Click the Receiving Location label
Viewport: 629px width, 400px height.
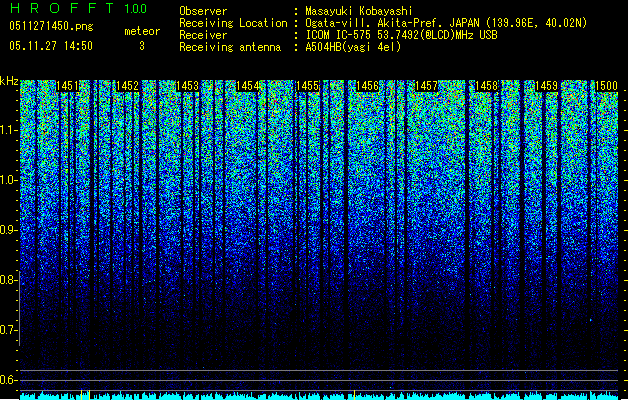[x=233, y=23]
